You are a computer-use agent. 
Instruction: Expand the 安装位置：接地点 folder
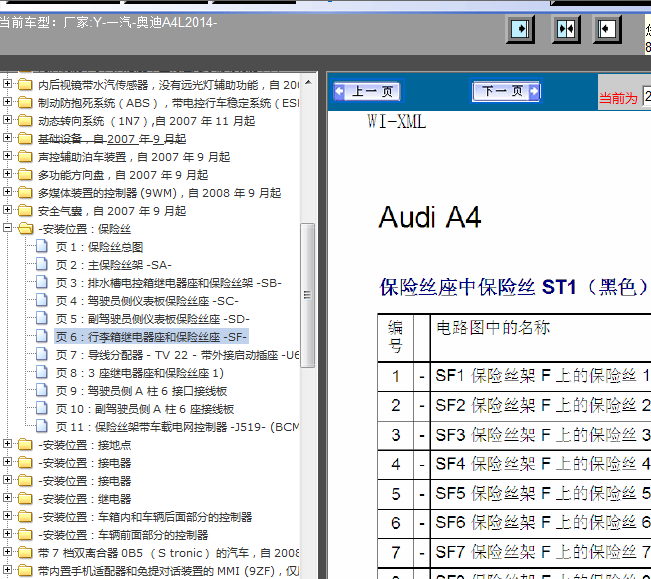pos(7,444)
